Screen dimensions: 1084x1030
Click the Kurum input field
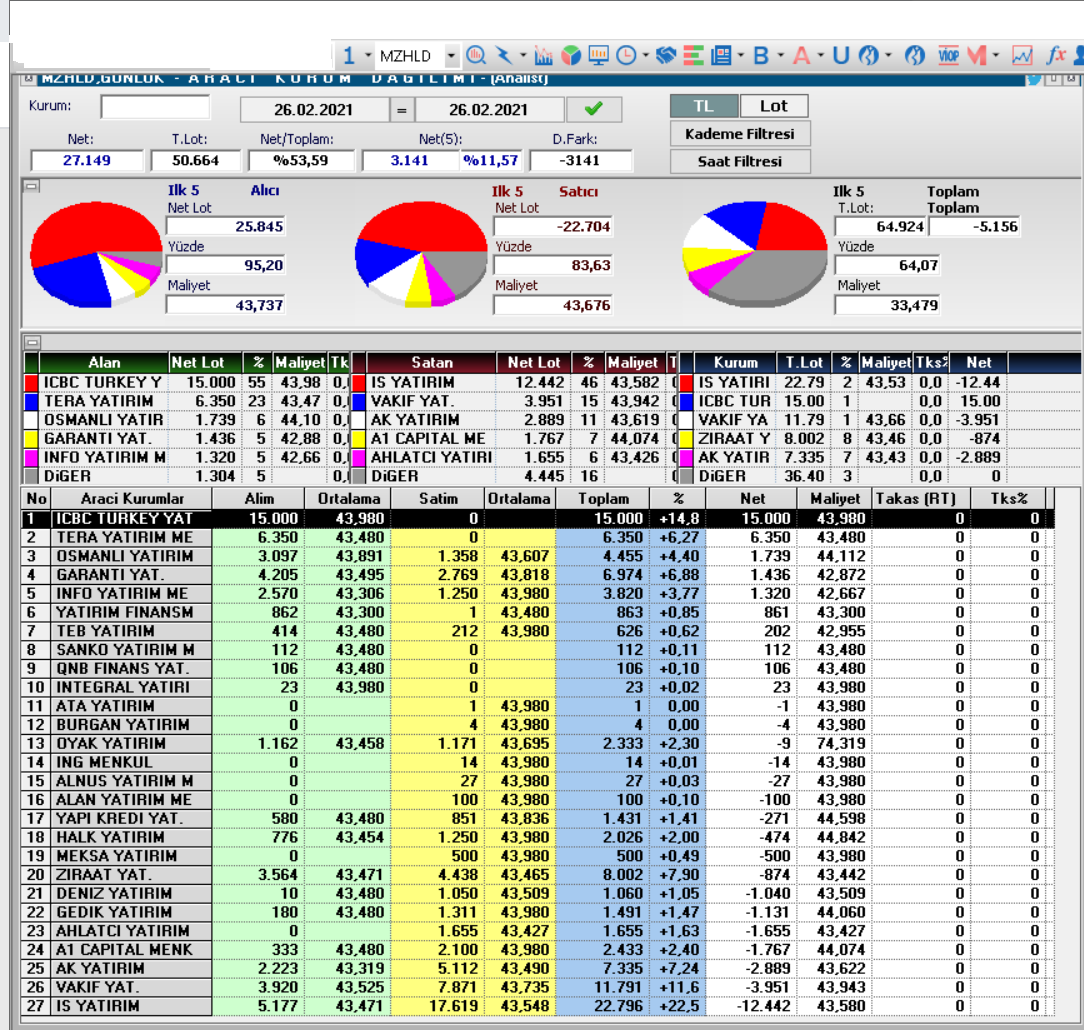click(155, 107)
